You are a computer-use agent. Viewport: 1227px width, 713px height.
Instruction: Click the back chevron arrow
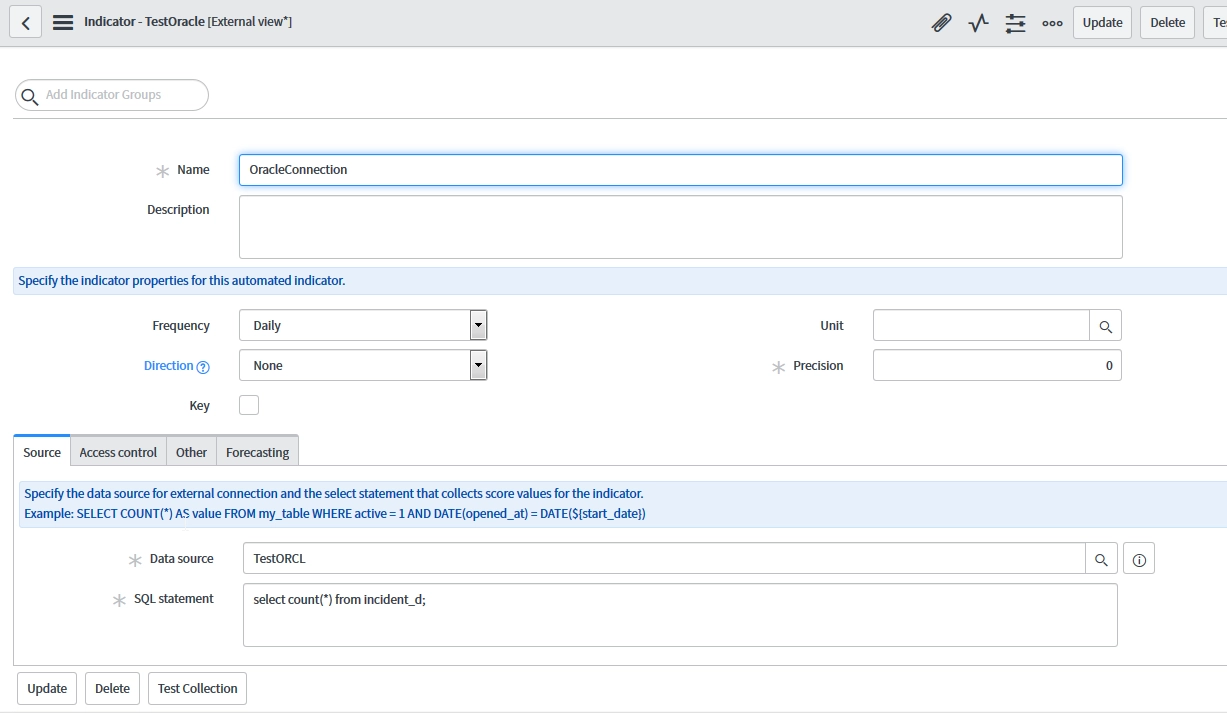point(25,22)
